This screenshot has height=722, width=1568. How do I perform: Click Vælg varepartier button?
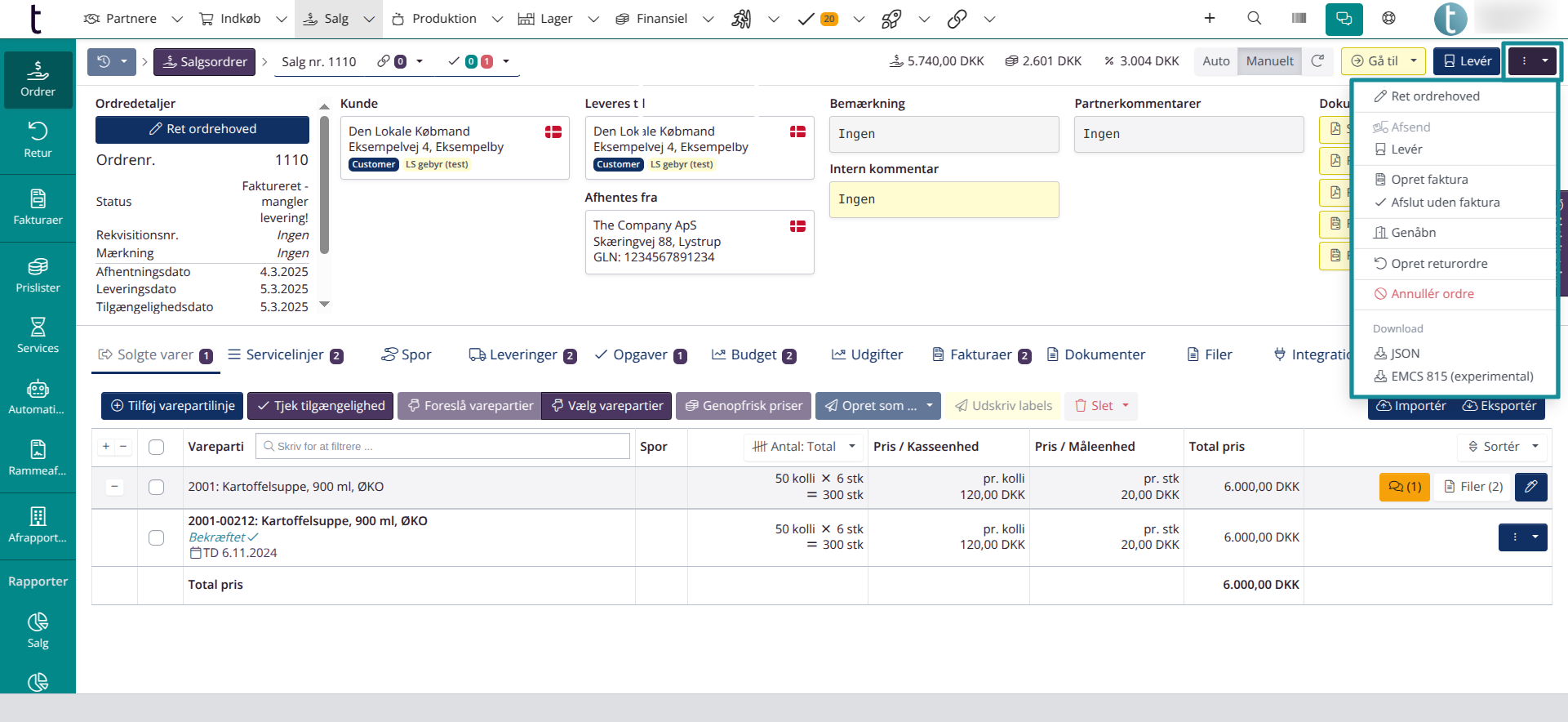pyautogui.click(x=606, y=406)
